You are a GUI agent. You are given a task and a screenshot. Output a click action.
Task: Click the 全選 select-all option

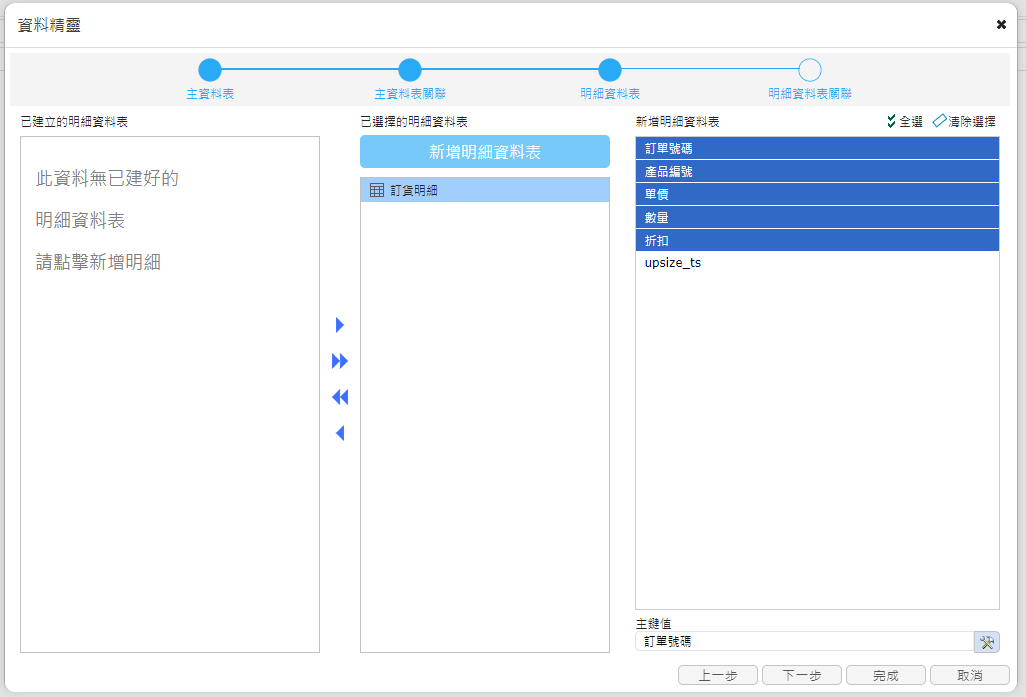point(904,121)
